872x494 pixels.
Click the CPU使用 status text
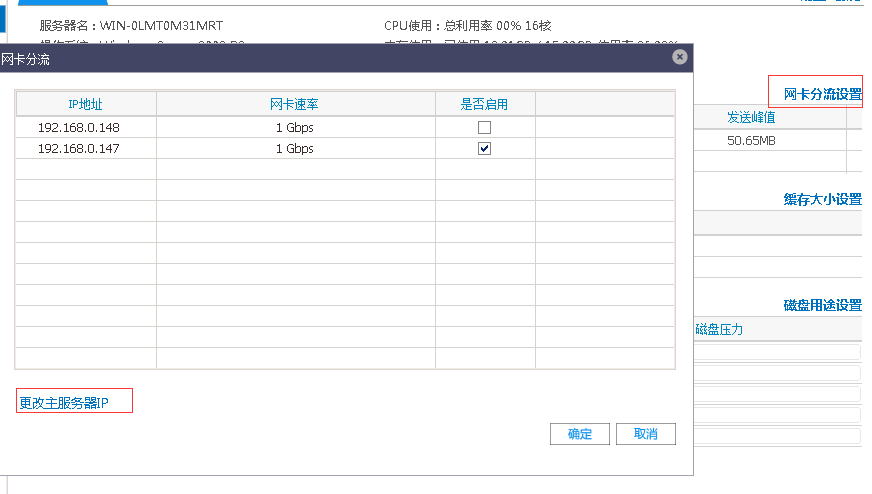[x=468, y=26]
